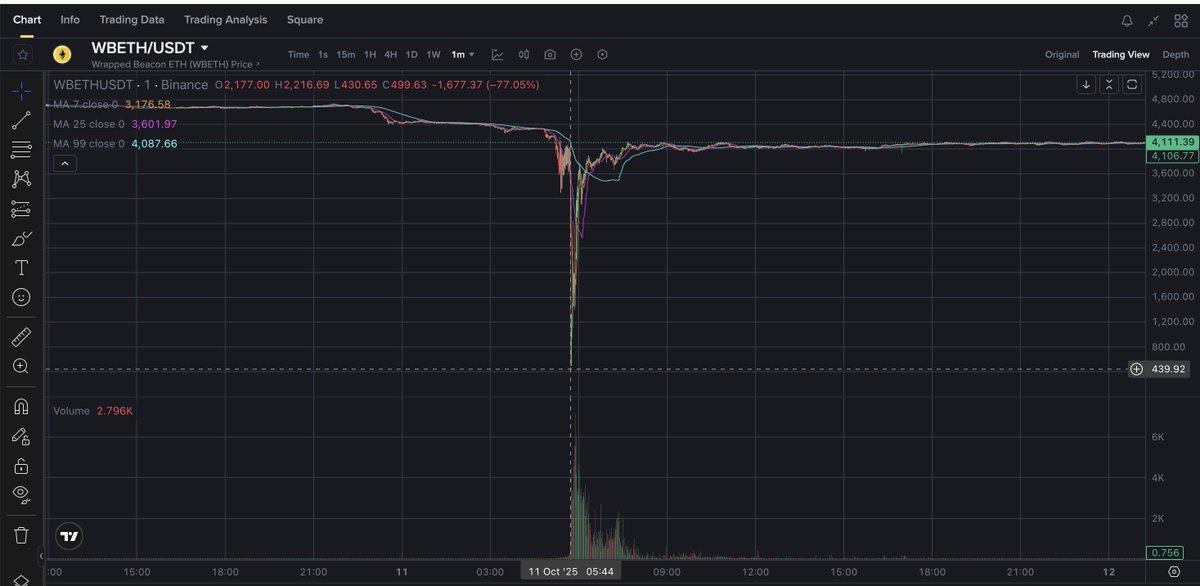
Task: Open the Trading Analysis tab
Action: pos(226,19)
